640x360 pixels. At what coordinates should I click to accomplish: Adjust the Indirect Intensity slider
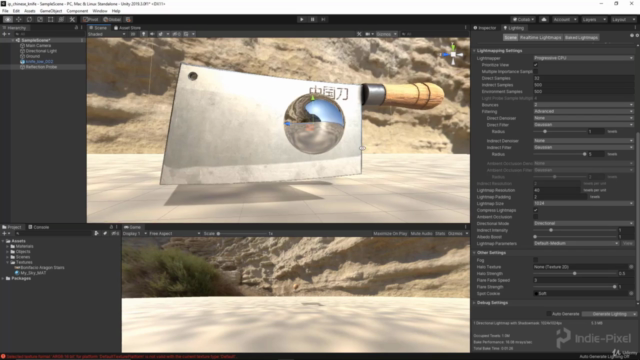tap(575, 230)
